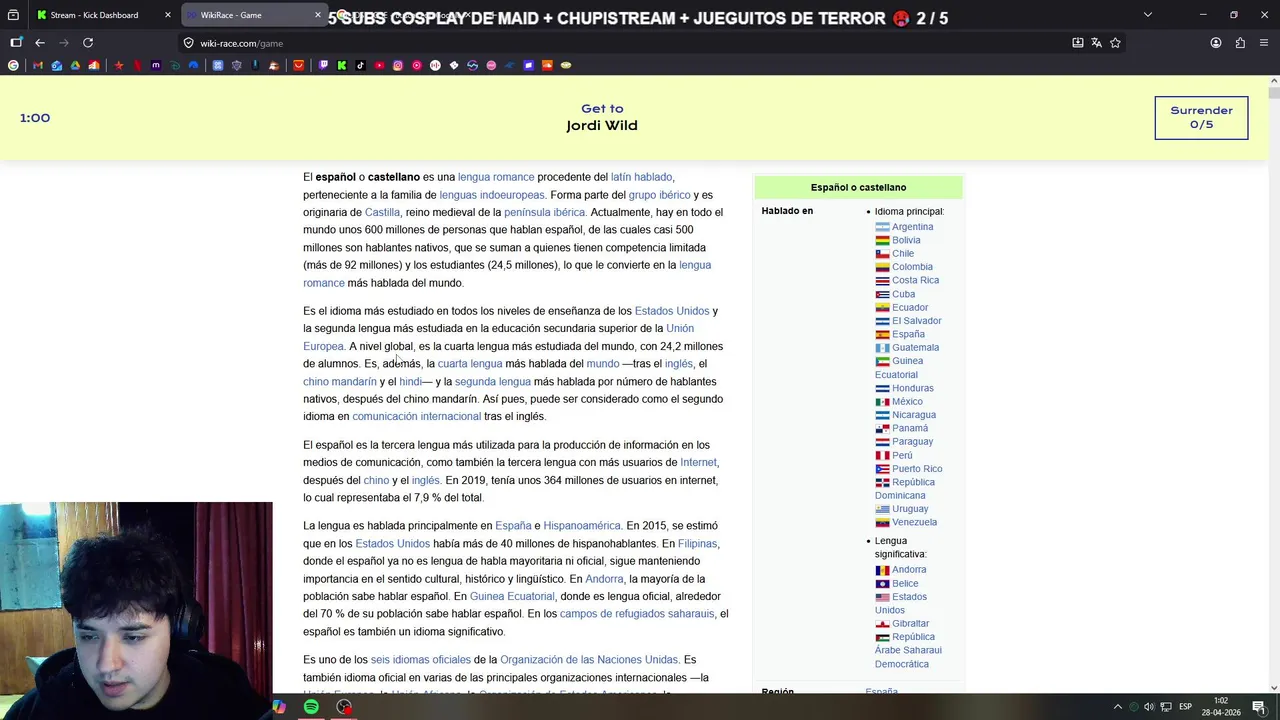Open the península ibérica link
The height and width of the screenshot is (720, 1280).
(545, 212)
